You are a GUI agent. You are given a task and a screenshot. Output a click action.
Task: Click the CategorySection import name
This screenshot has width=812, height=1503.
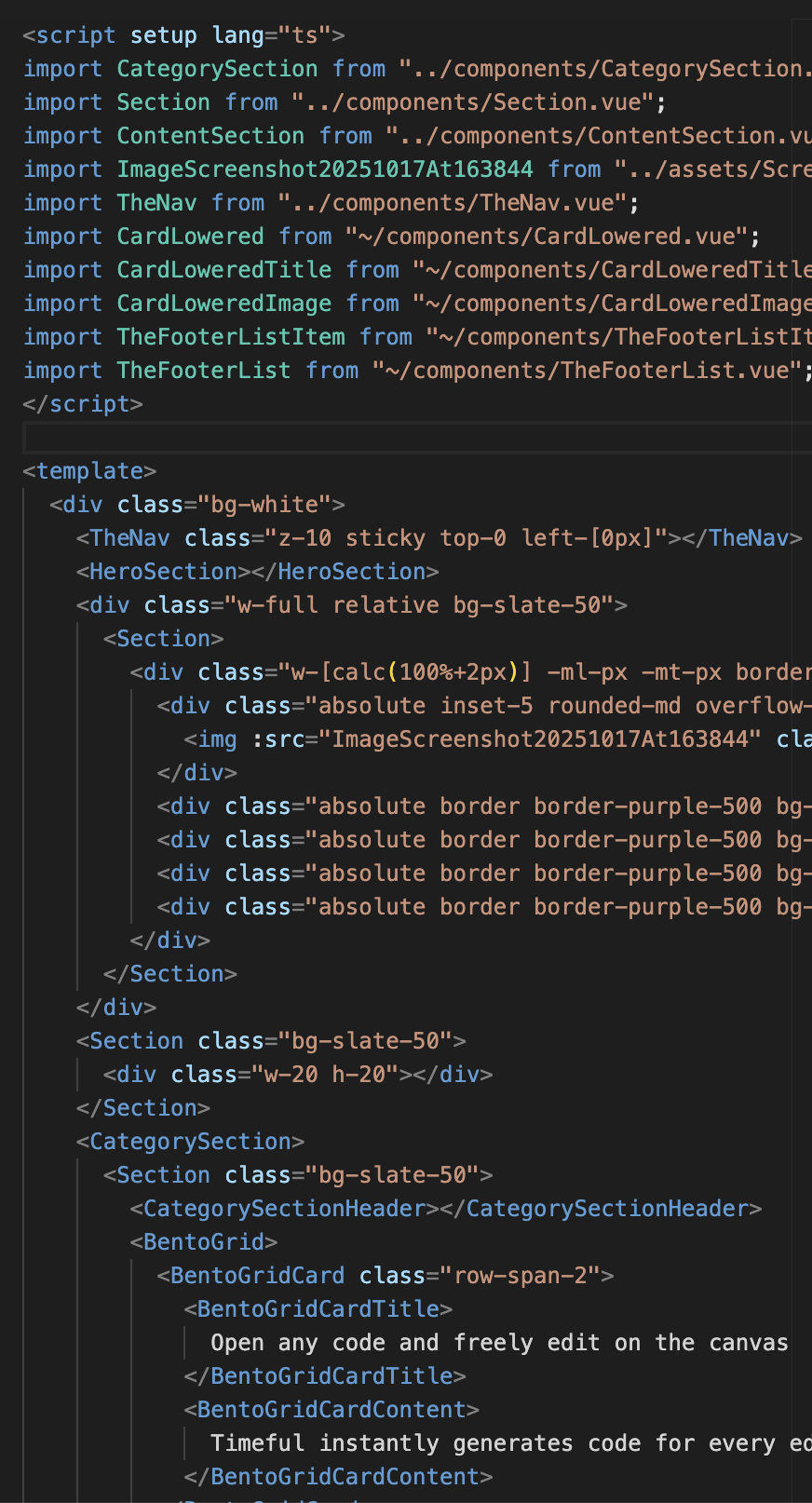tap(217, 69)
